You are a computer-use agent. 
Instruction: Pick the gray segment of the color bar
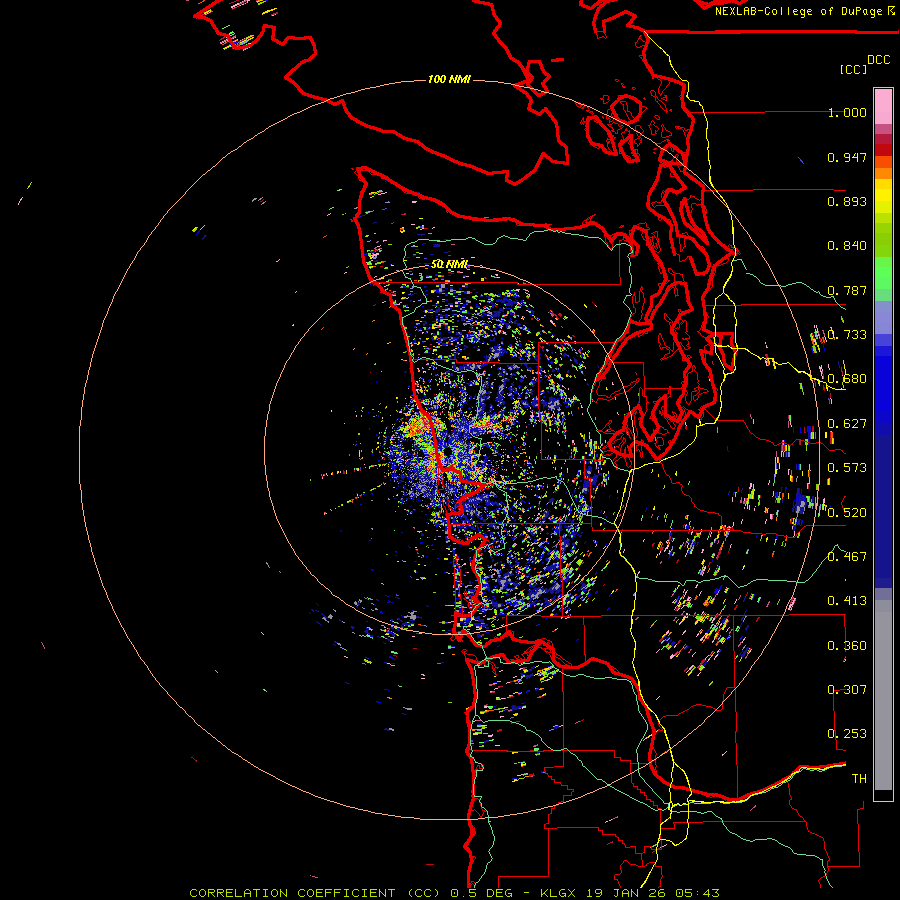click(883, 695)
